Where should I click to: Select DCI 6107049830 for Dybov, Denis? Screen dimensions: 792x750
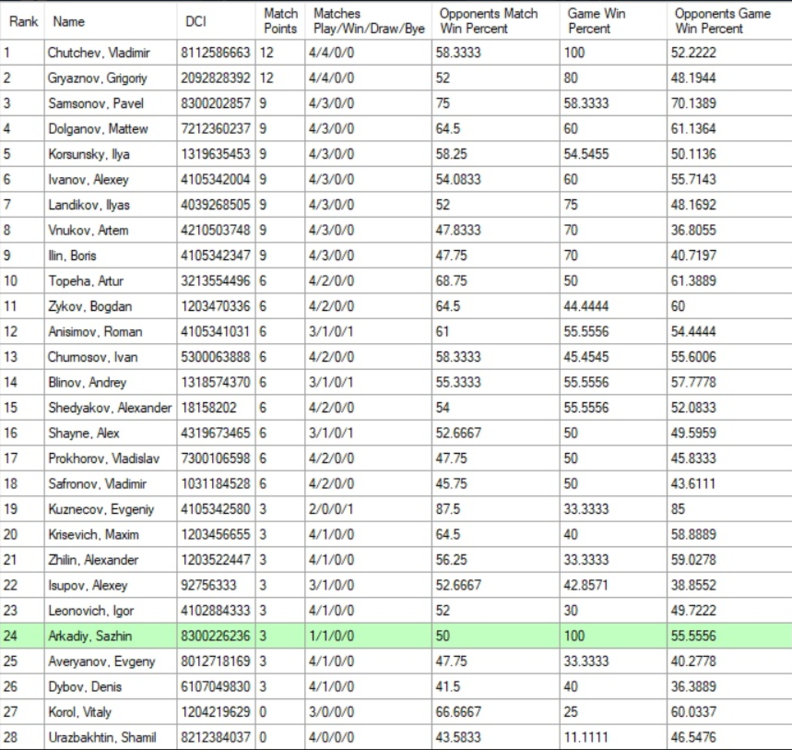pos(217,686)
